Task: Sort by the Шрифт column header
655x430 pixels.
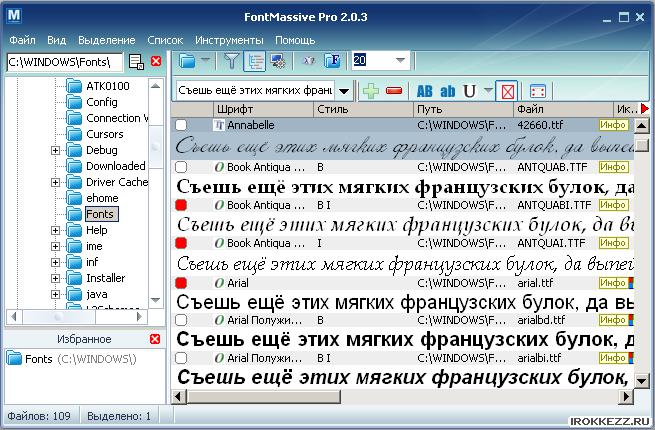Action: point(263,109)
